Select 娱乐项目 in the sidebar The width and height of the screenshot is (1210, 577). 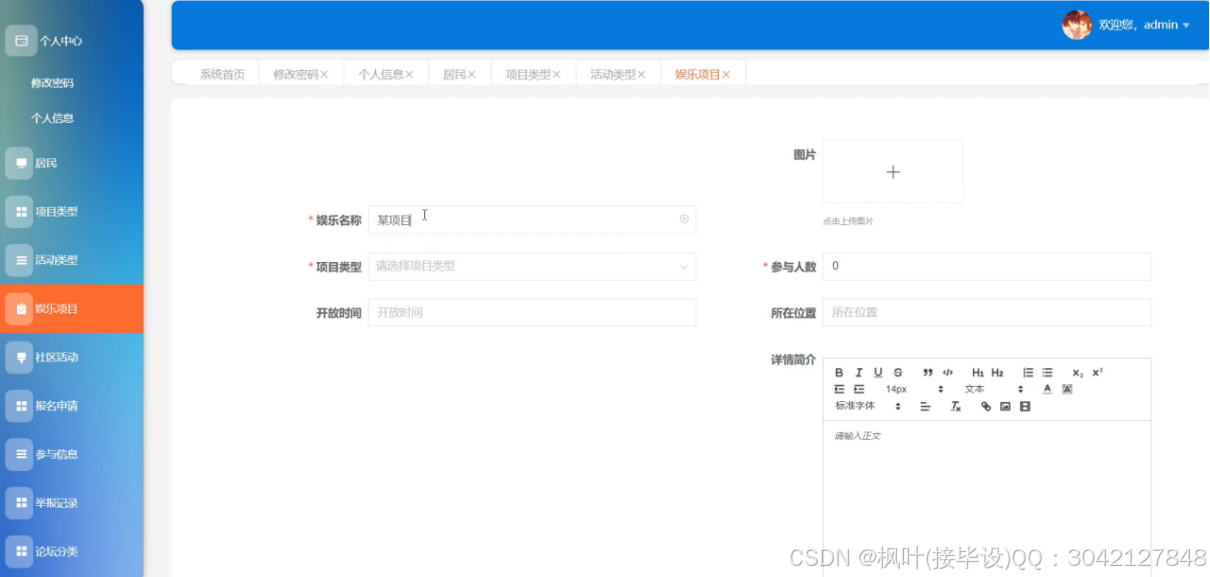point(71,309)
